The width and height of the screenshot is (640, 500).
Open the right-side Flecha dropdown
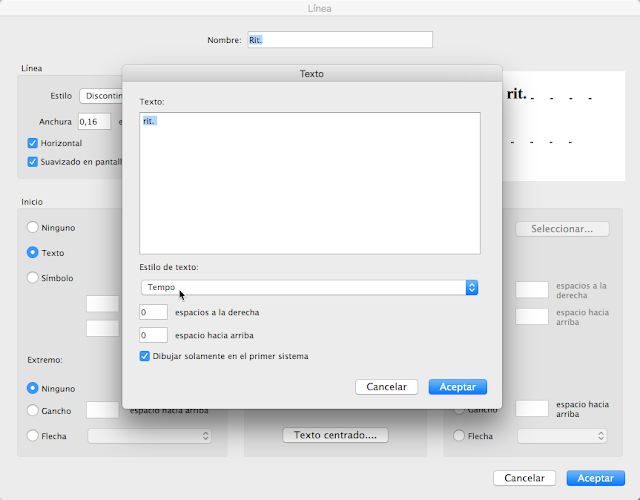(x=562, y=436)
